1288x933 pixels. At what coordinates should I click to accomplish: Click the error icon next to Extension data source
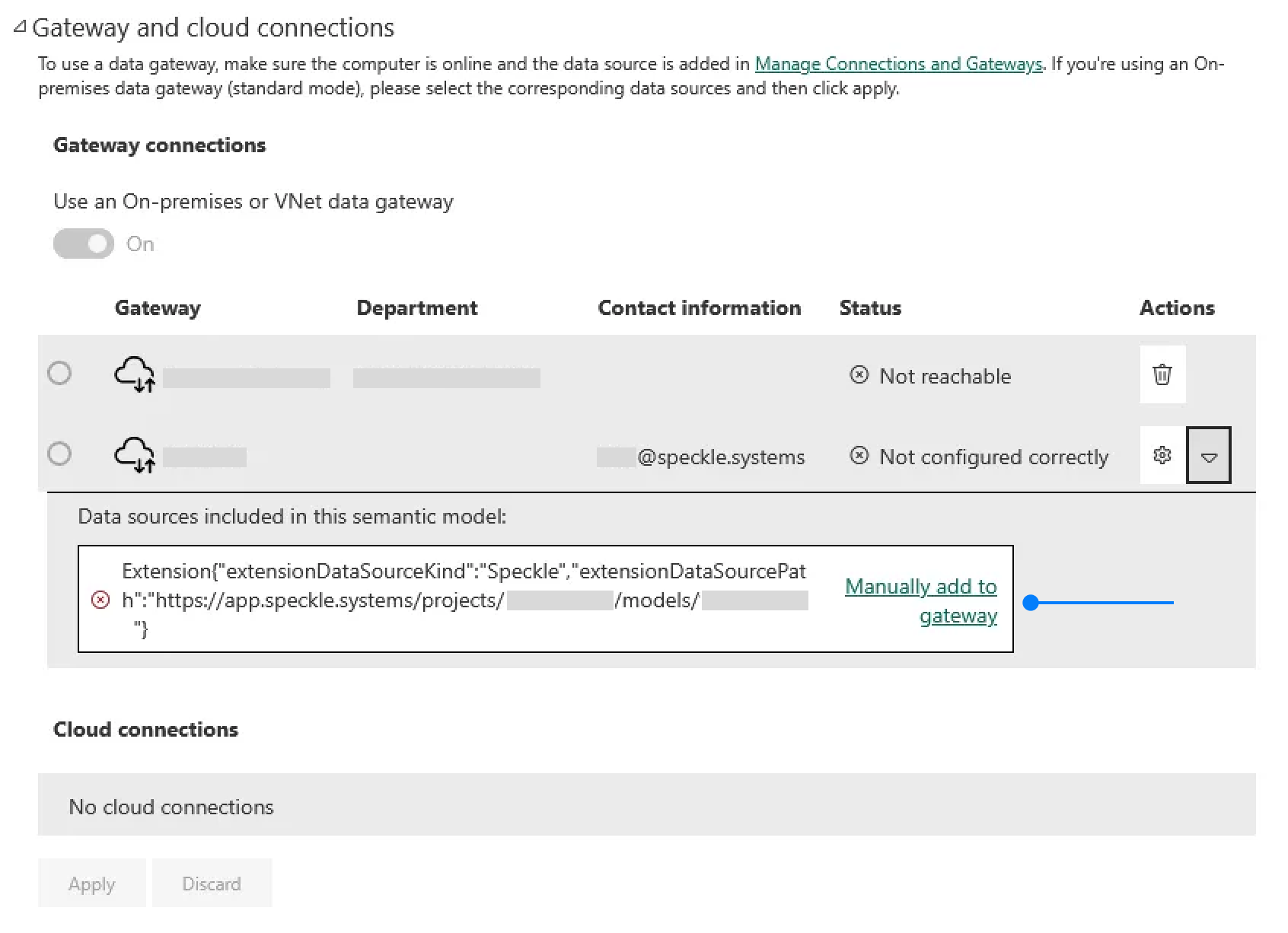coord(100,600)
